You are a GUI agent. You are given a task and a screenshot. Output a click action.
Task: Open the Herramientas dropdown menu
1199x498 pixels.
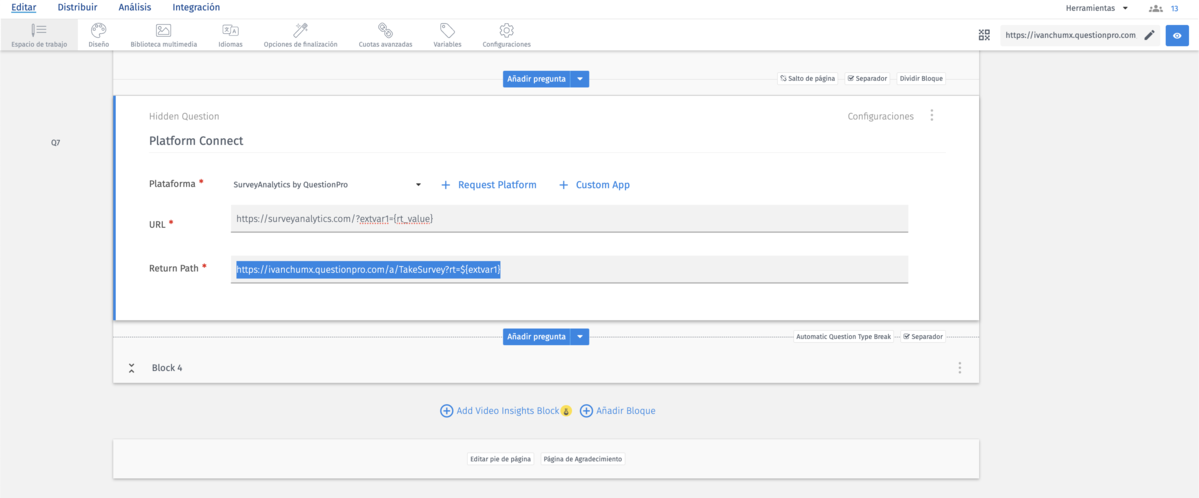1097,8
